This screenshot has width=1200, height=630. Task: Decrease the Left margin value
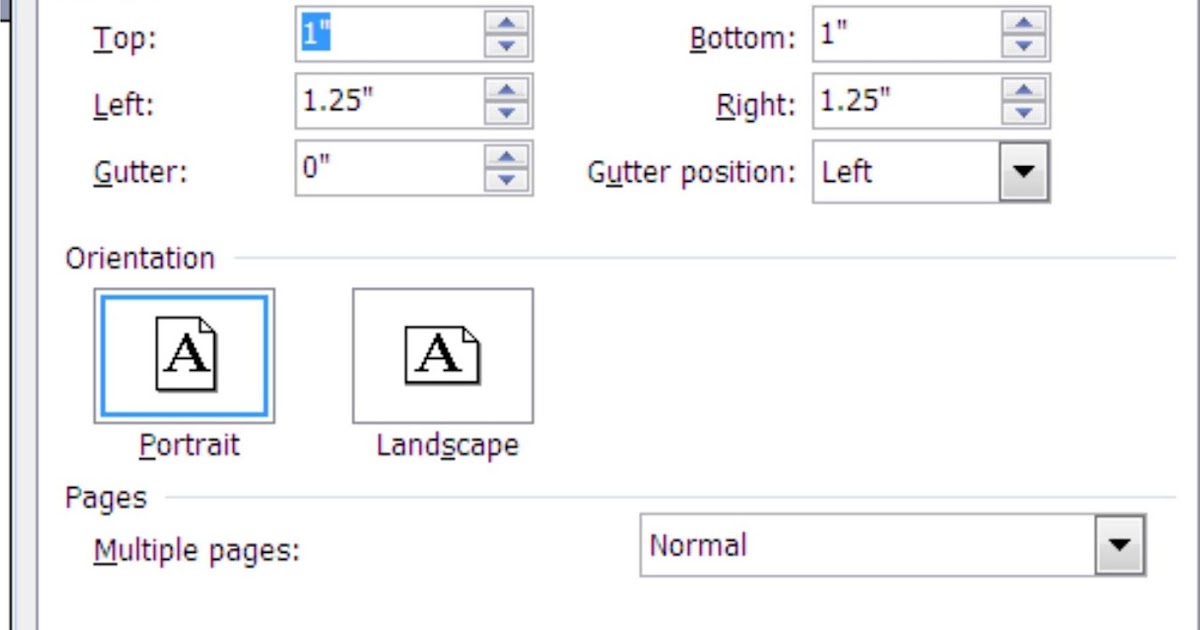point(508,111)
